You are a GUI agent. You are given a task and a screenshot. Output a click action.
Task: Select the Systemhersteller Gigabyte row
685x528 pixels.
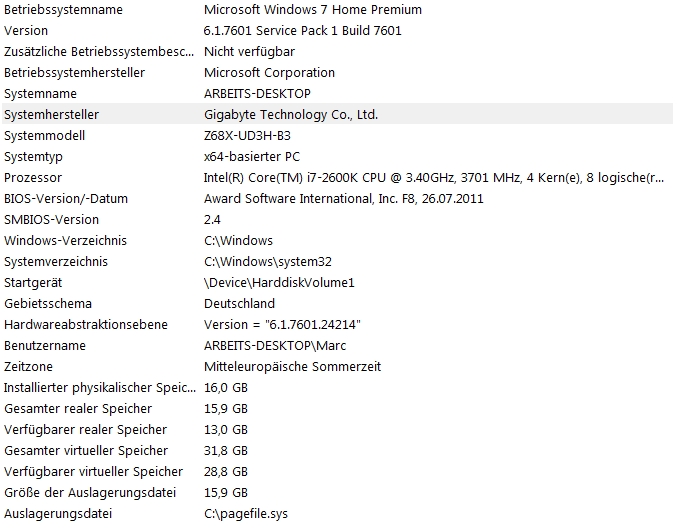pyautogui.click(x=337, y=114)
